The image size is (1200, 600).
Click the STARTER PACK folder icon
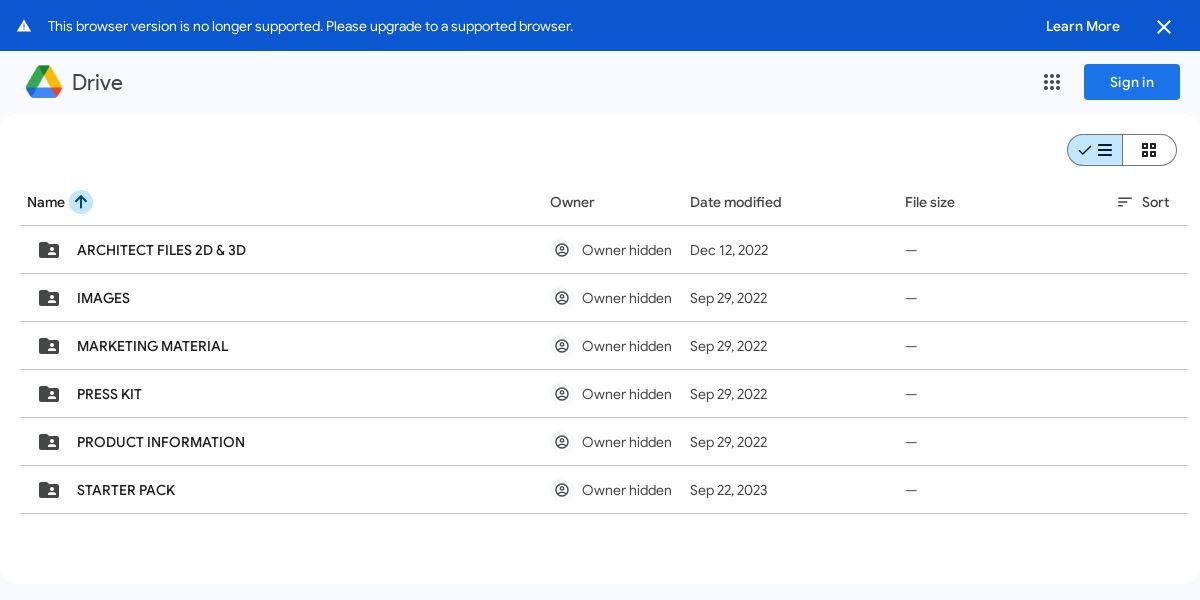[x=49, y=490]
